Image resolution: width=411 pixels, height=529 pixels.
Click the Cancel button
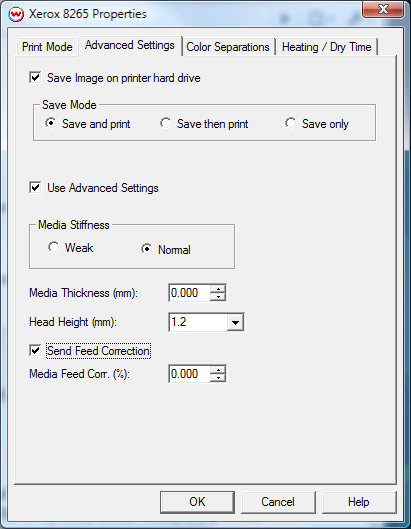(x=278, y=502)
